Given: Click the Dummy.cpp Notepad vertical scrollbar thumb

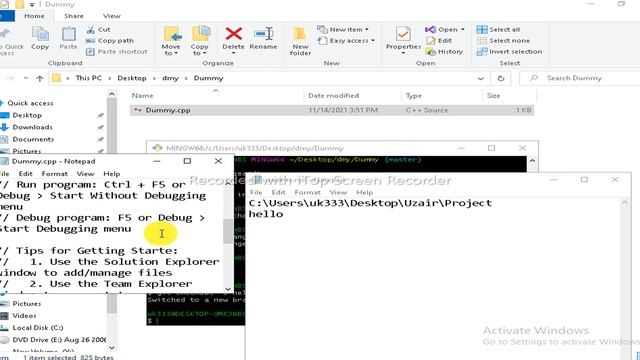Looking at the screenshot, I should click(228, 231).
